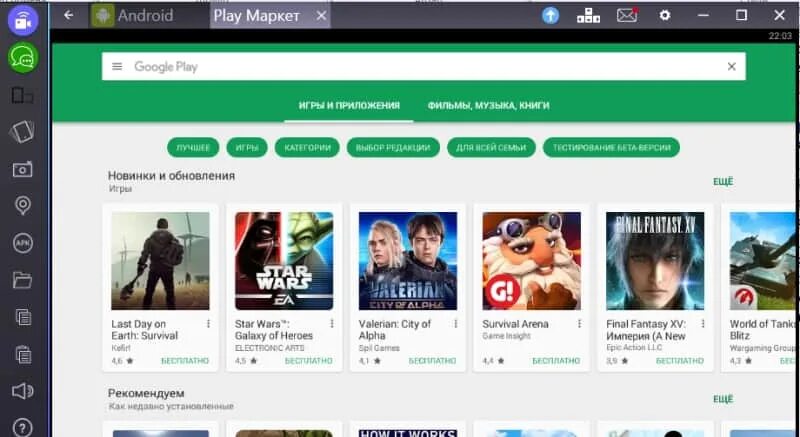Click the Новинки и обновления heading
800x437 pixels.
171,176
